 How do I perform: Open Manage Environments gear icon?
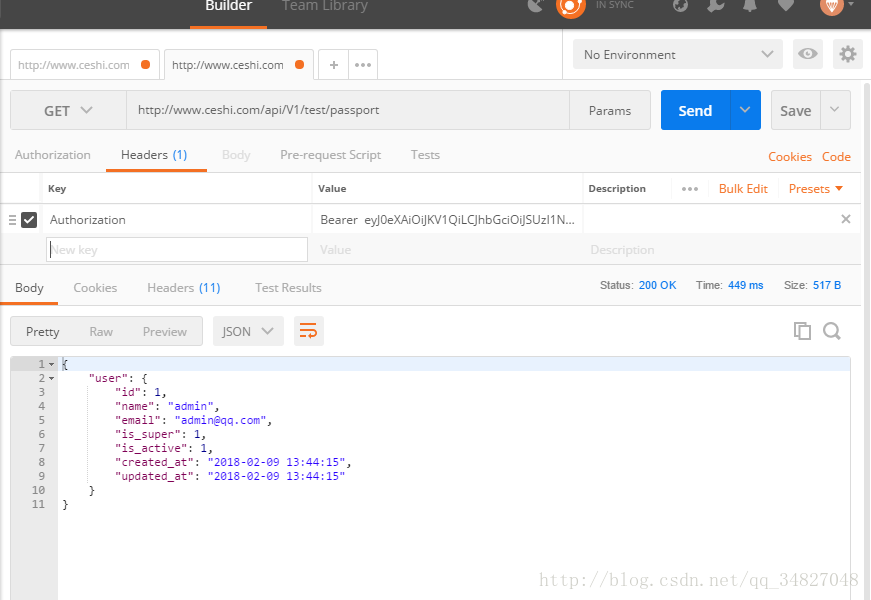[x=848, y=54]
